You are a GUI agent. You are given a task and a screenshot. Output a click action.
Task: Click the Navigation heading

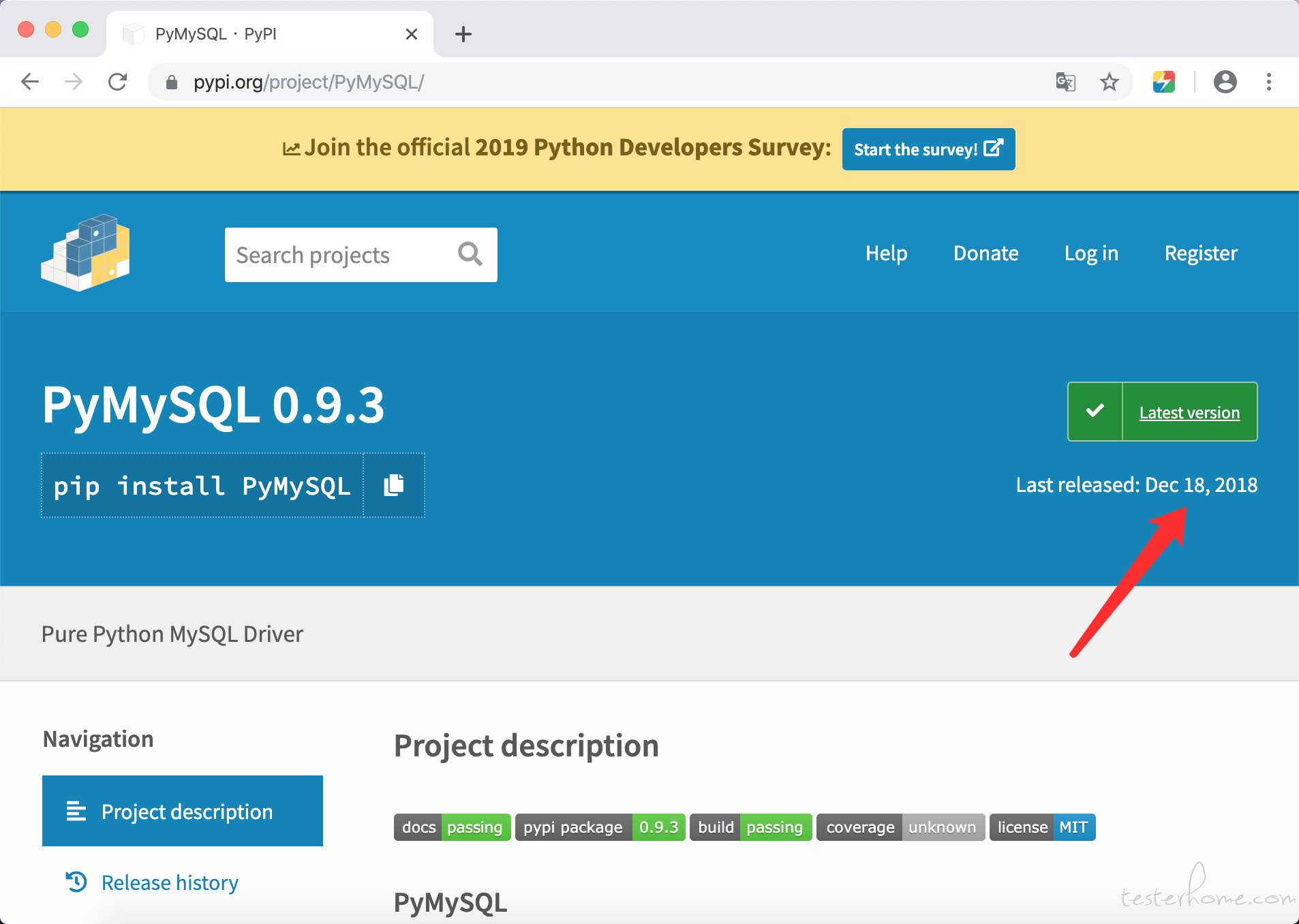(98, 739)
